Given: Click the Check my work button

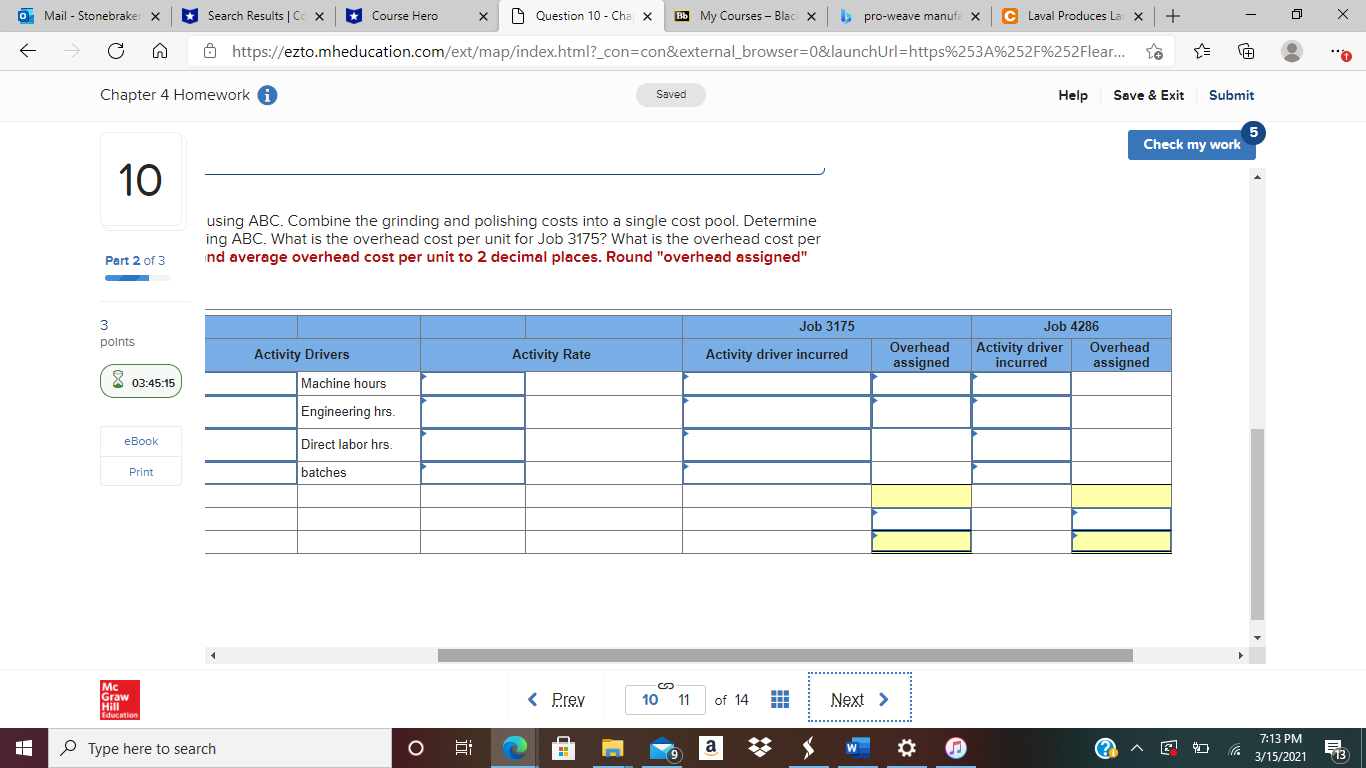Looking at the screenshot, I should [x=1192, y=144].
